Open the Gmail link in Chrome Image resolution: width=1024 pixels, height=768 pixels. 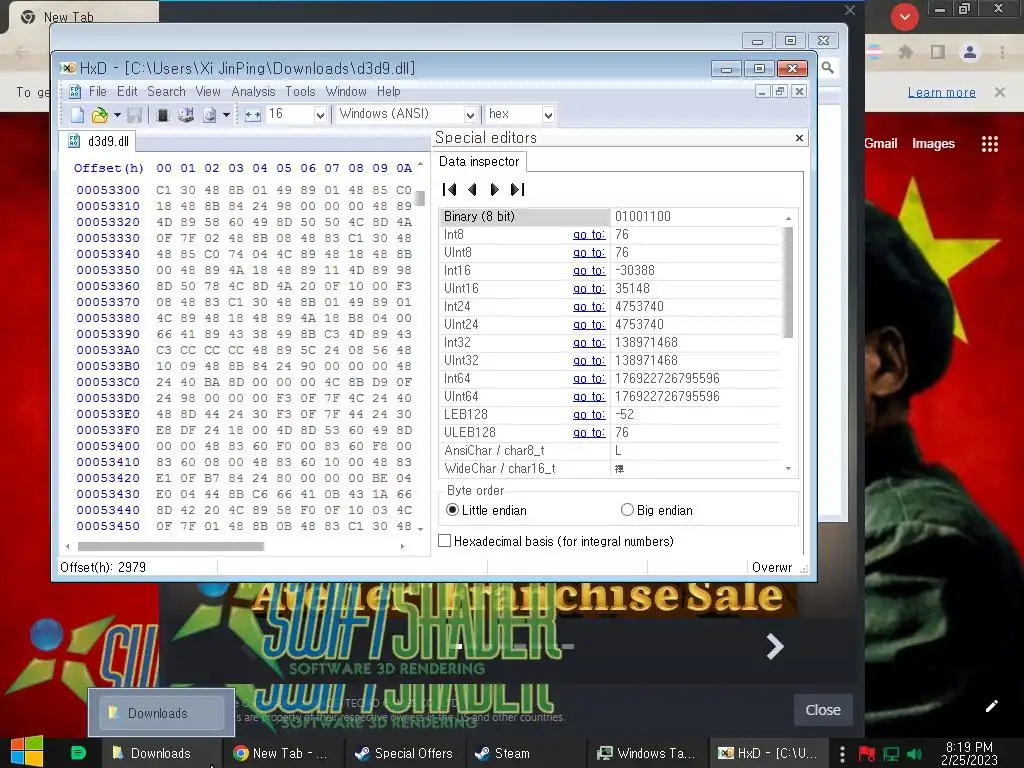coord(881,143)
